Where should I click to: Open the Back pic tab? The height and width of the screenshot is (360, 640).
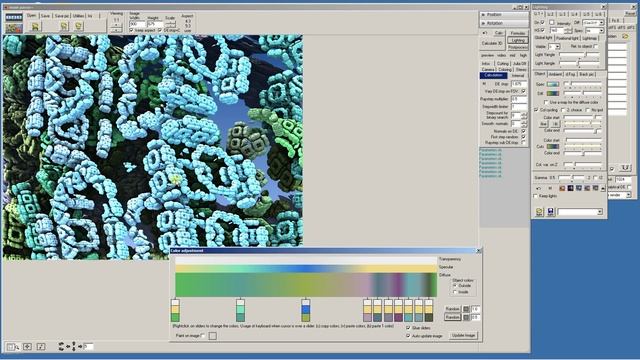tap(587, 74)
